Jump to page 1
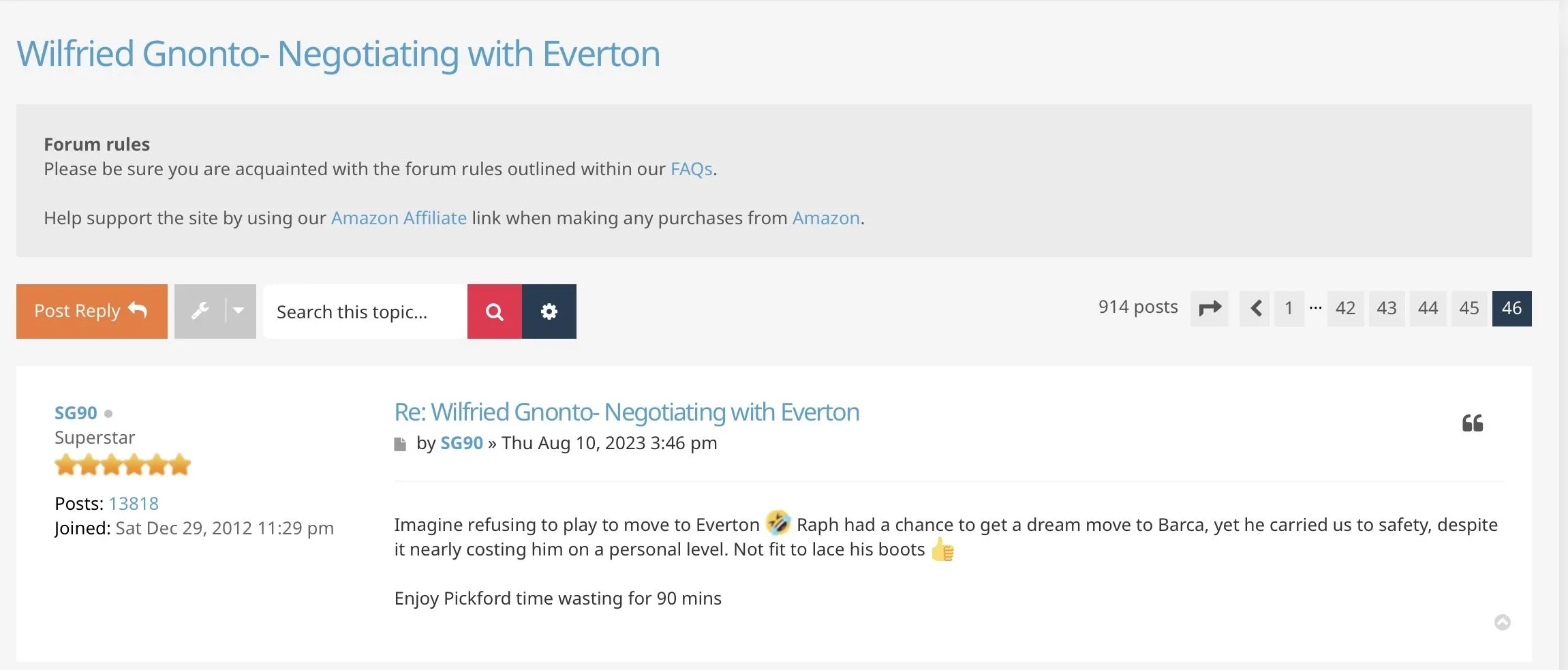The image size is (1568, 670). coord(1289,308)
